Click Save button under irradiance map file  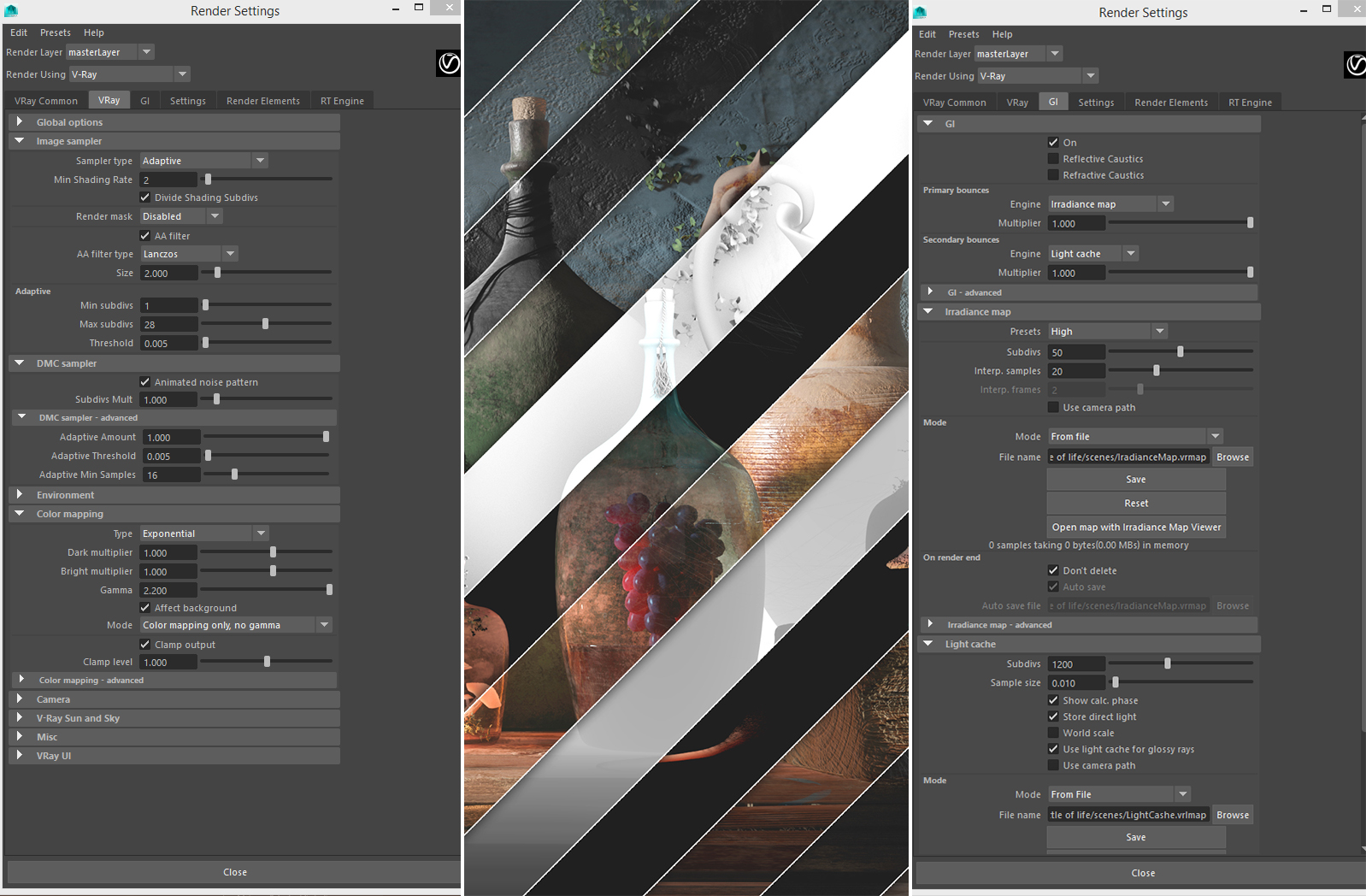(1136, 480)
